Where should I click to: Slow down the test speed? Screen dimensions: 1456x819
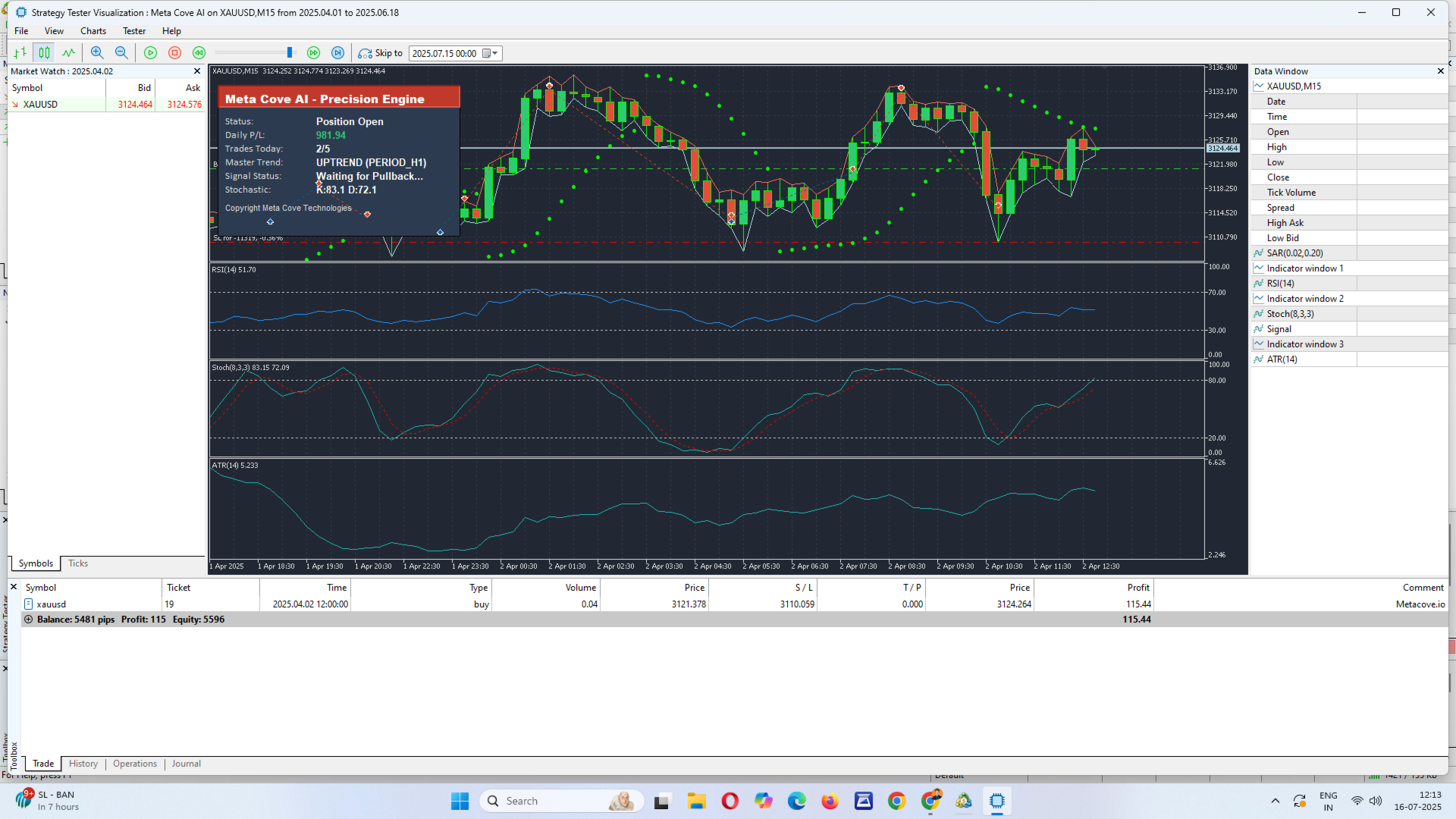point(199,53)
